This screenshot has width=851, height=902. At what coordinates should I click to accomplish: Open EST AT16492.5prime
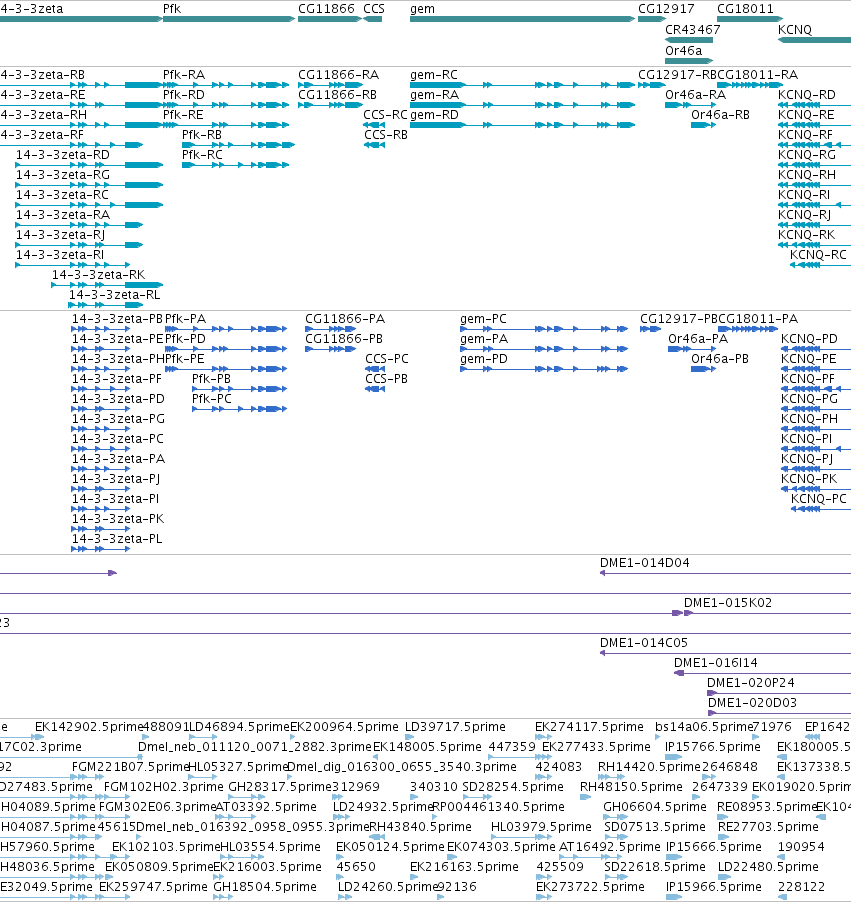click(609, 847)
